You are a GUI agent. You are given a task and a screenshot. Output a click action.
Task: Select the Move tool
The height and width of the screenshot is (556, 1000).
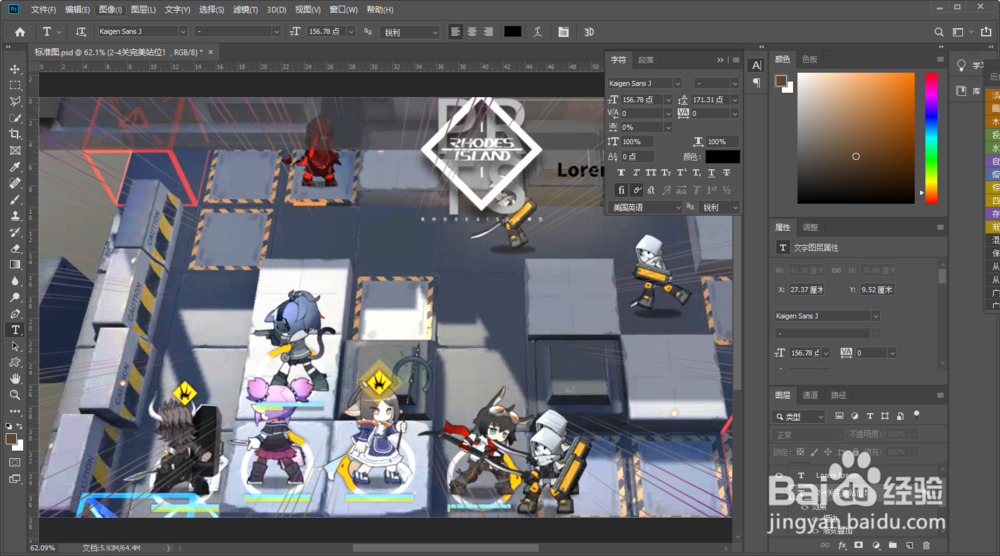point(15,69)
